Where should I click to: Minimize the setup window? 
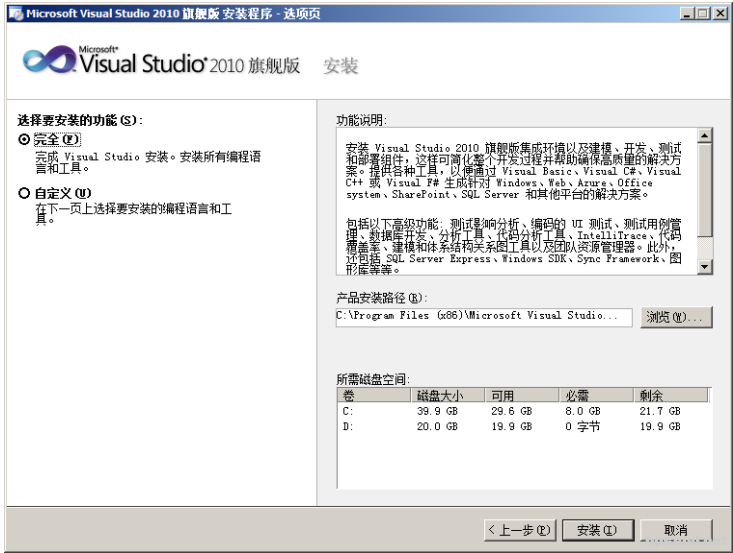(686, 14)
